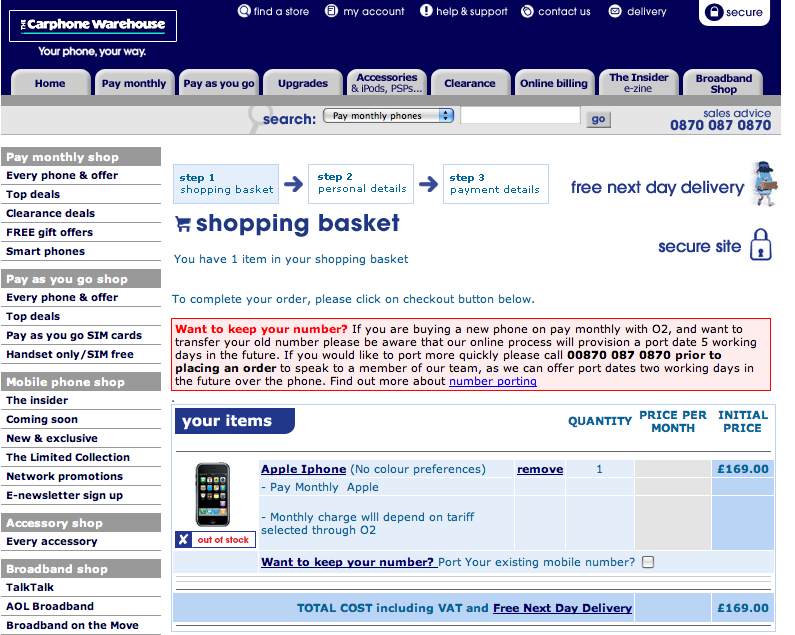Open Pay as you go SIM cards

point(74,335)
